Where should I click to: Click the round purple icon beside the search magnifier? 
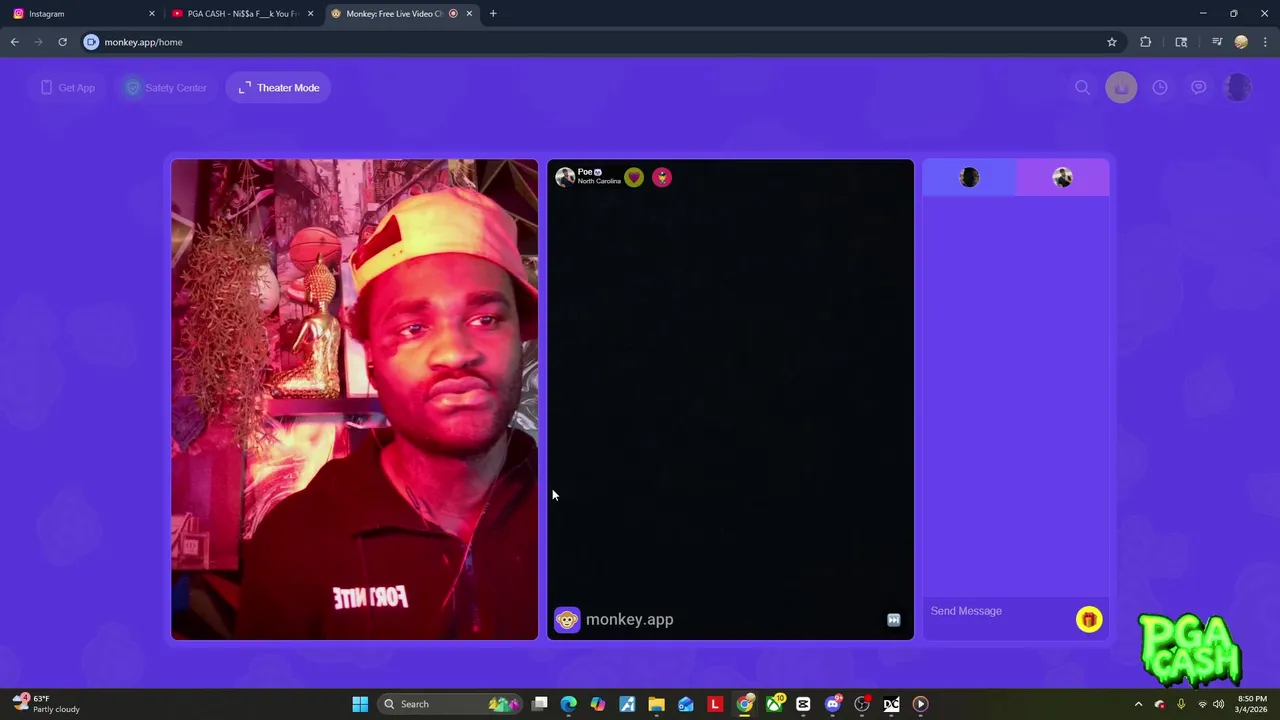1121,88
